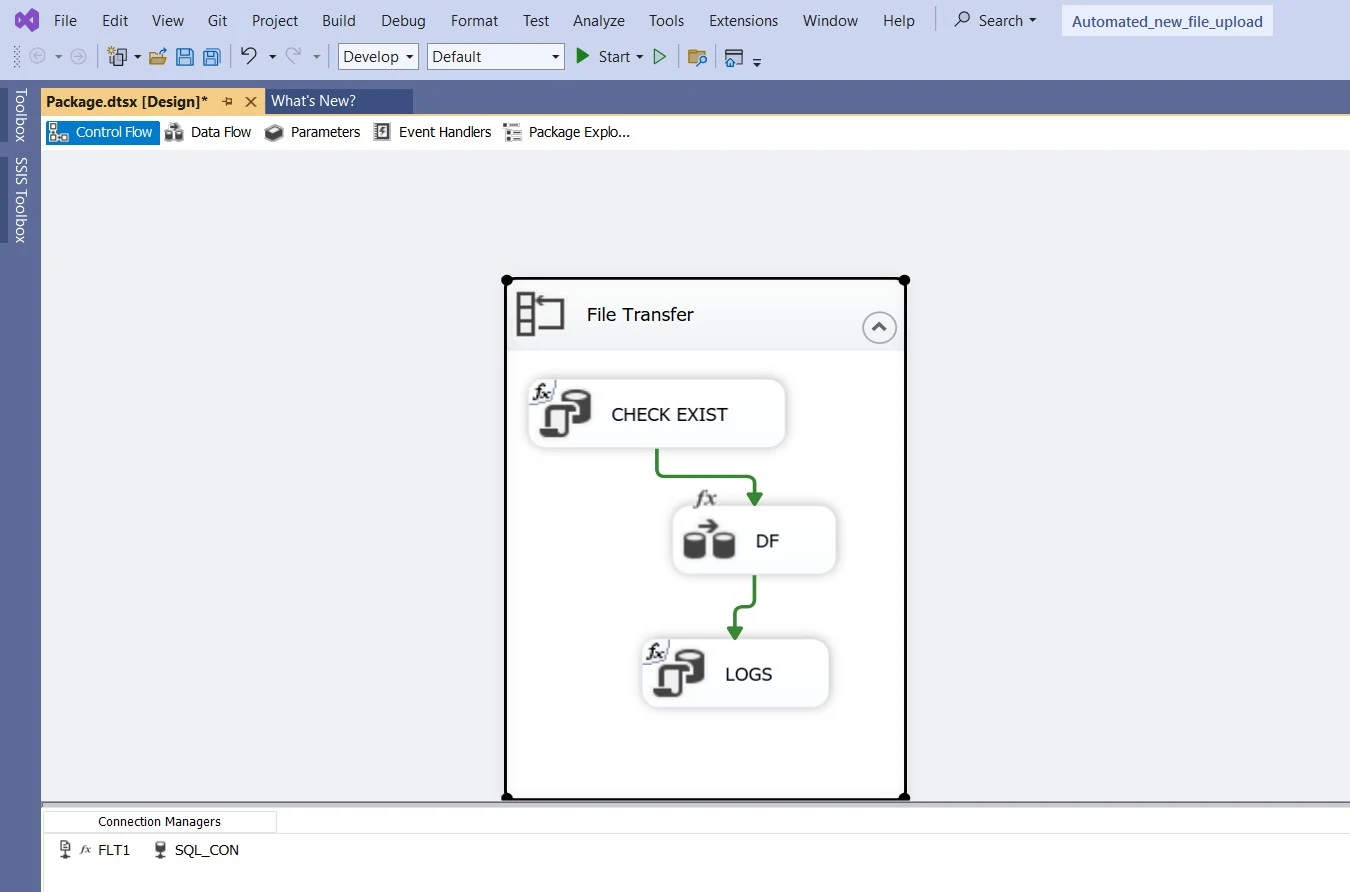The width and height of the screenshot is (1350, 892).
Task: Click the Save All toolbar icon
Action: (211, 57)
